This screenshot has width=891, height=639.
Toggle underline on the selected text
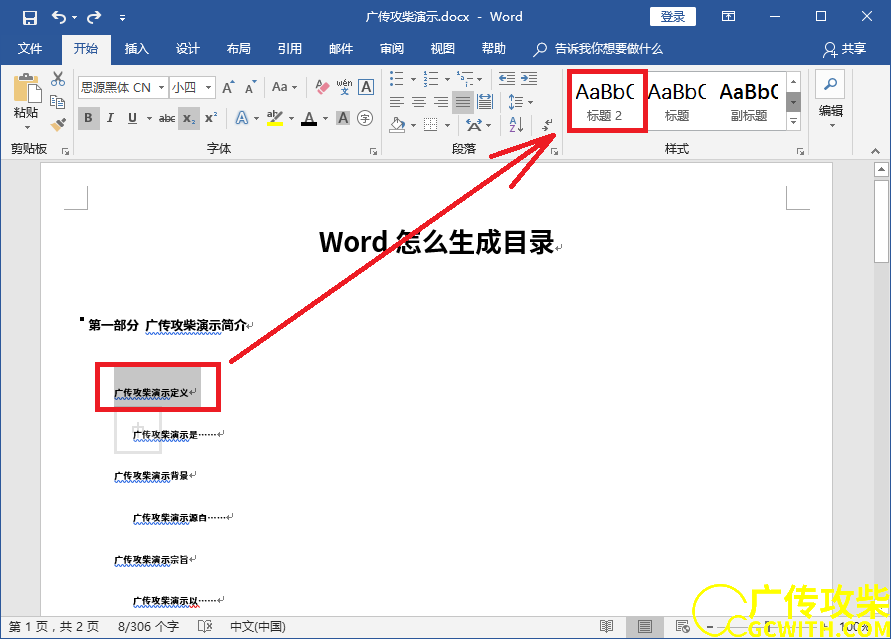point(132,118)
